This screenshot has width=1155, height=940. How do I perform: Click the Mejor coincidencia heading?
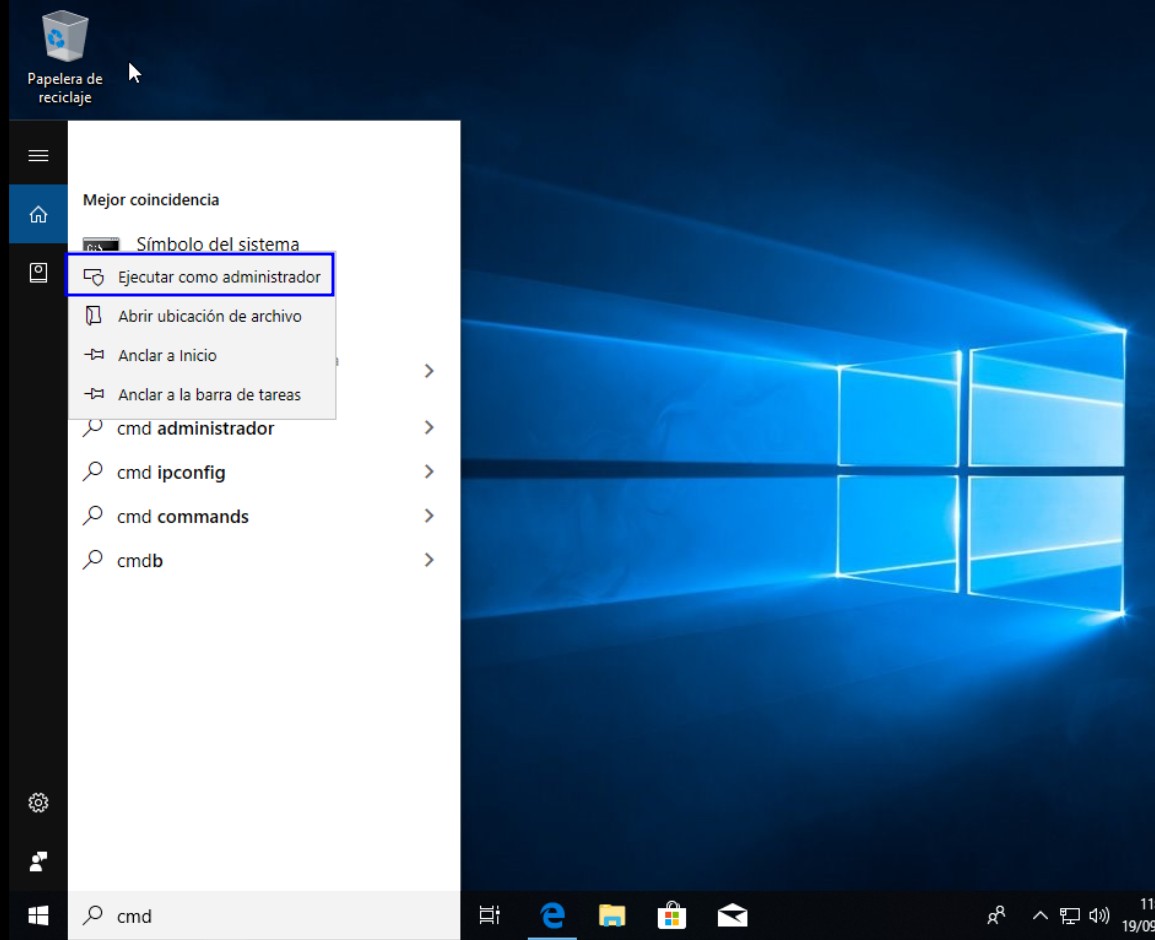151,200
